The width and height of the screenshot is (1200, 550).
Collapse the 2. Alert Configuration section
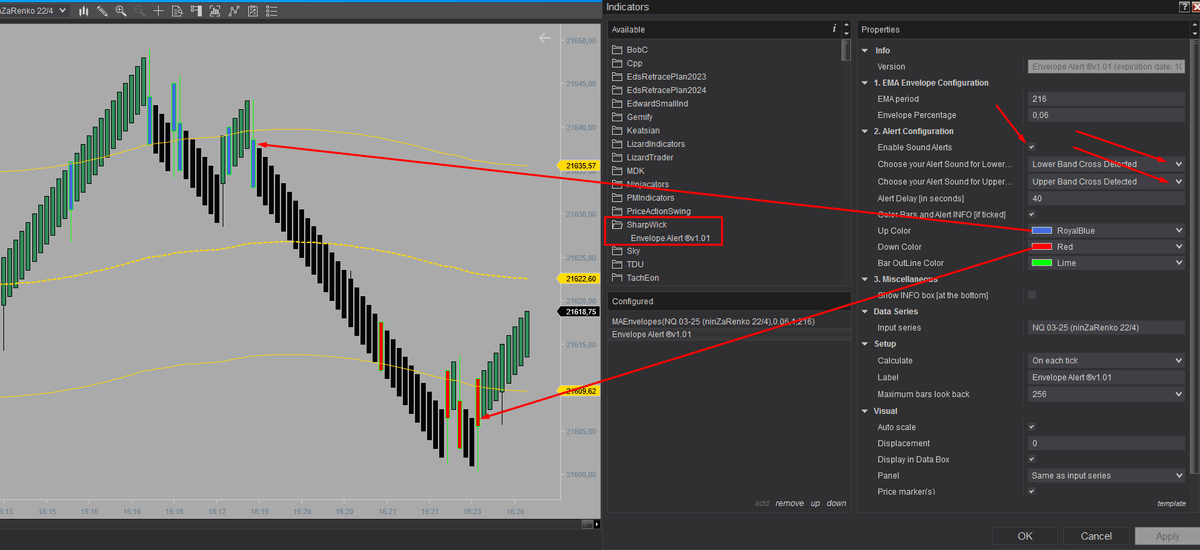[x=866, y=131]
